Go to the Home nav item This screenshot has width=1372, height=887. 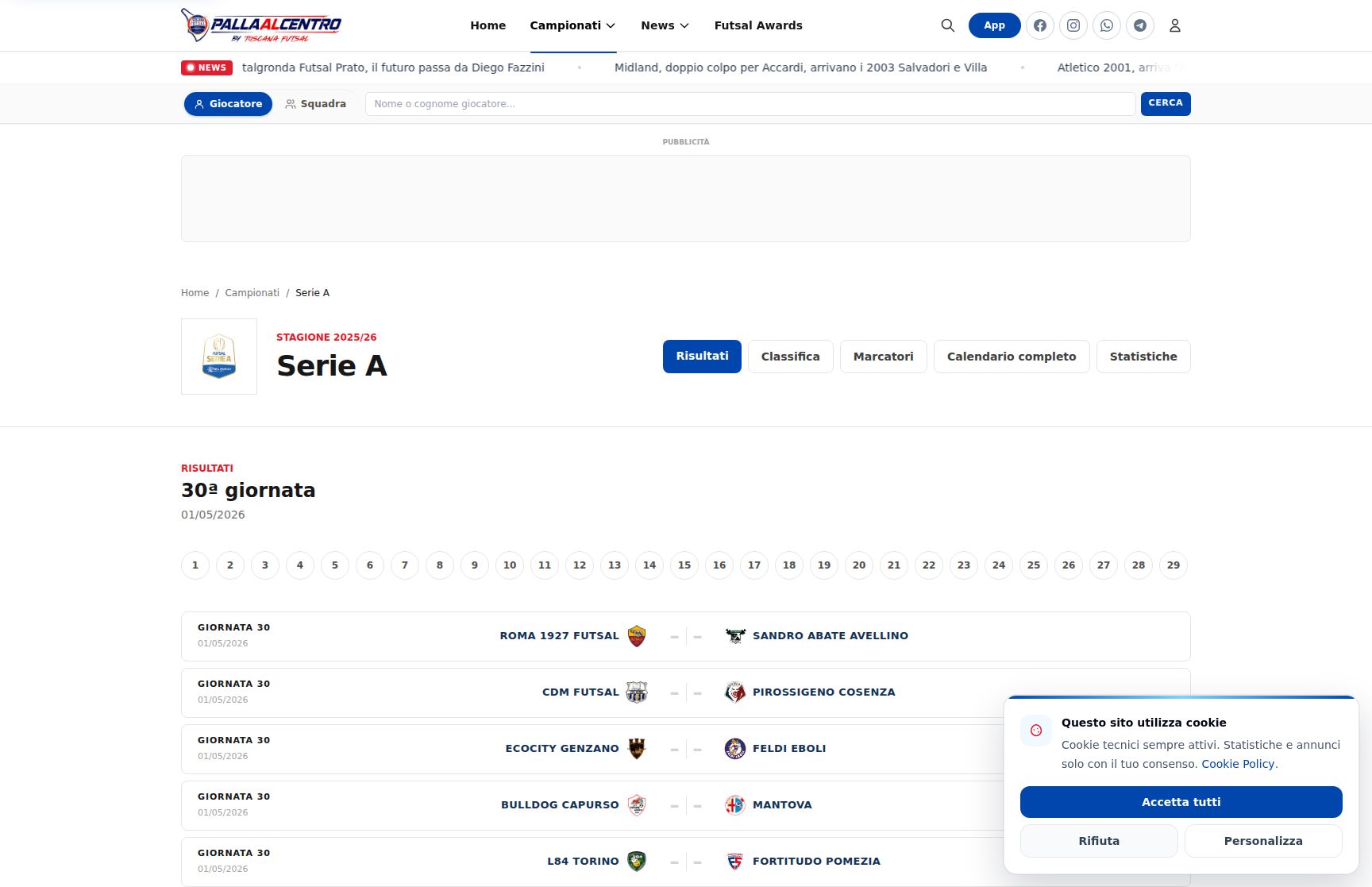(x=488, y=25)
